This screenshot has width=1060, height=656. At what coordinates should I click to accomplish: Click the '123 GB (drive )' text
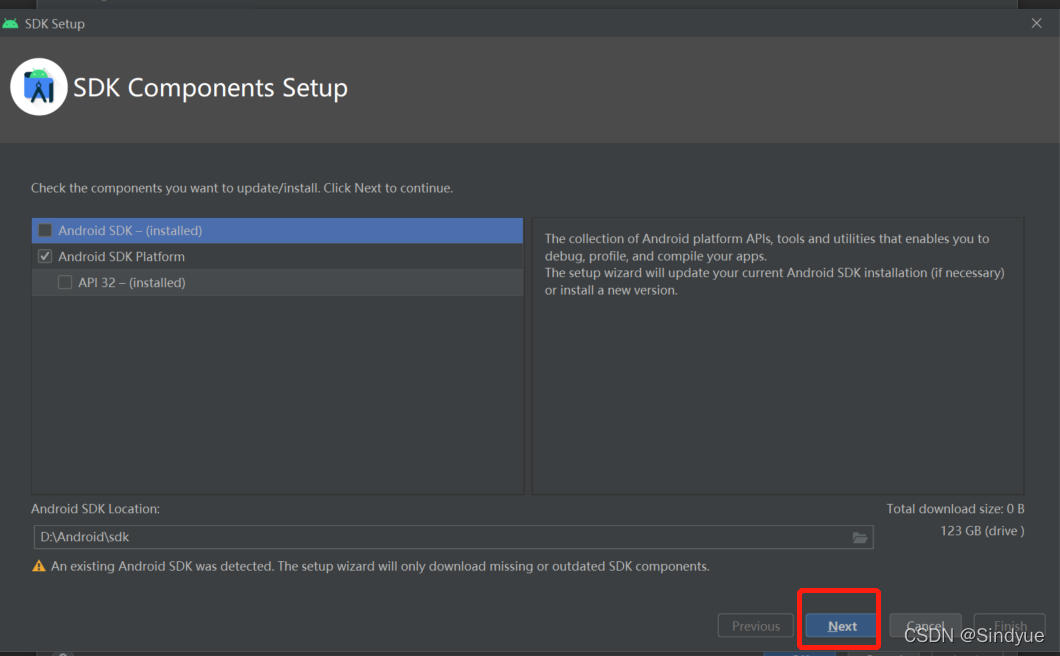pyautogui.click(x=982, y=531)
